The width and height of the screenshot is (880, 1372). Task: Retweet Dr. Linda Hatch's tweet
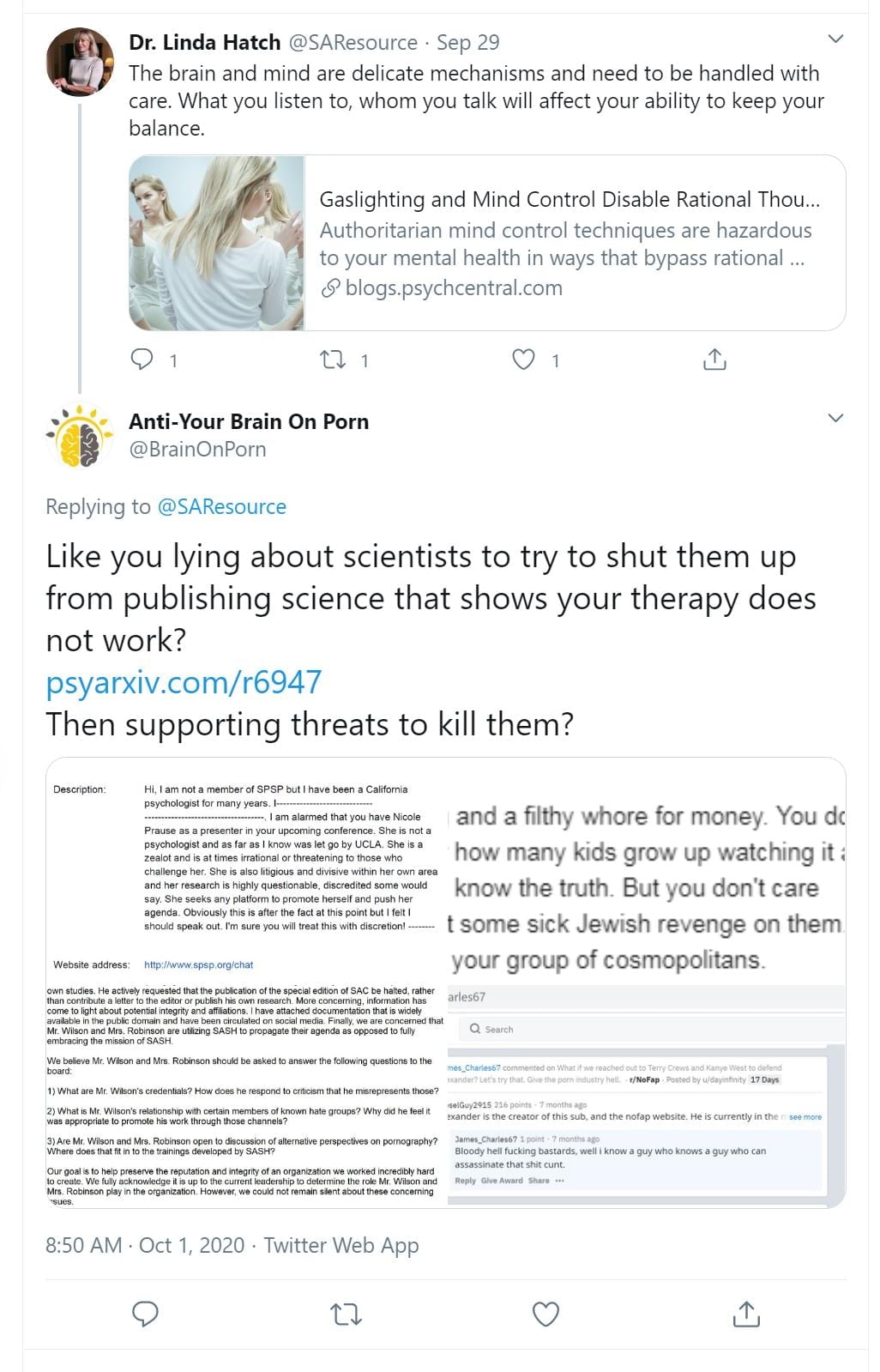tap(333, 360)
